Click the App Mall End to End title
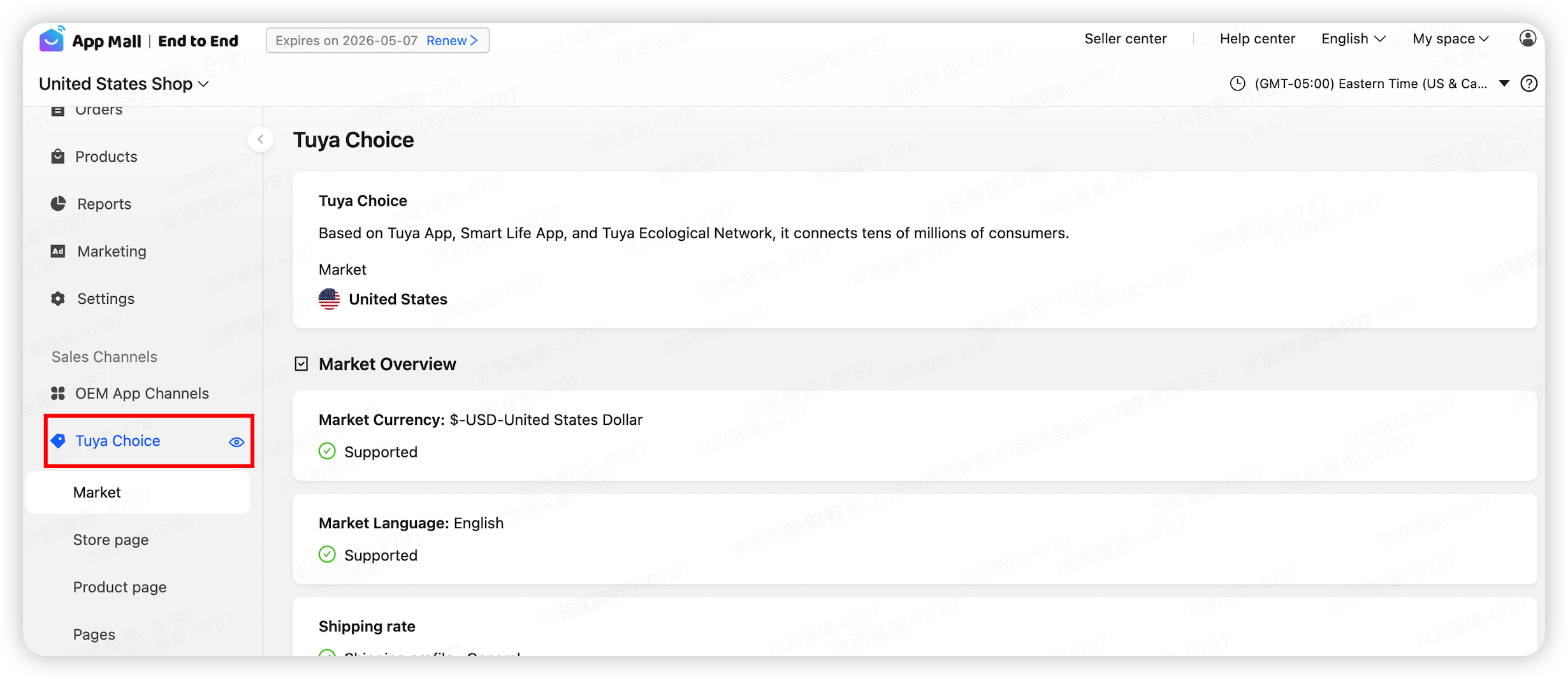 click(155, 41)
